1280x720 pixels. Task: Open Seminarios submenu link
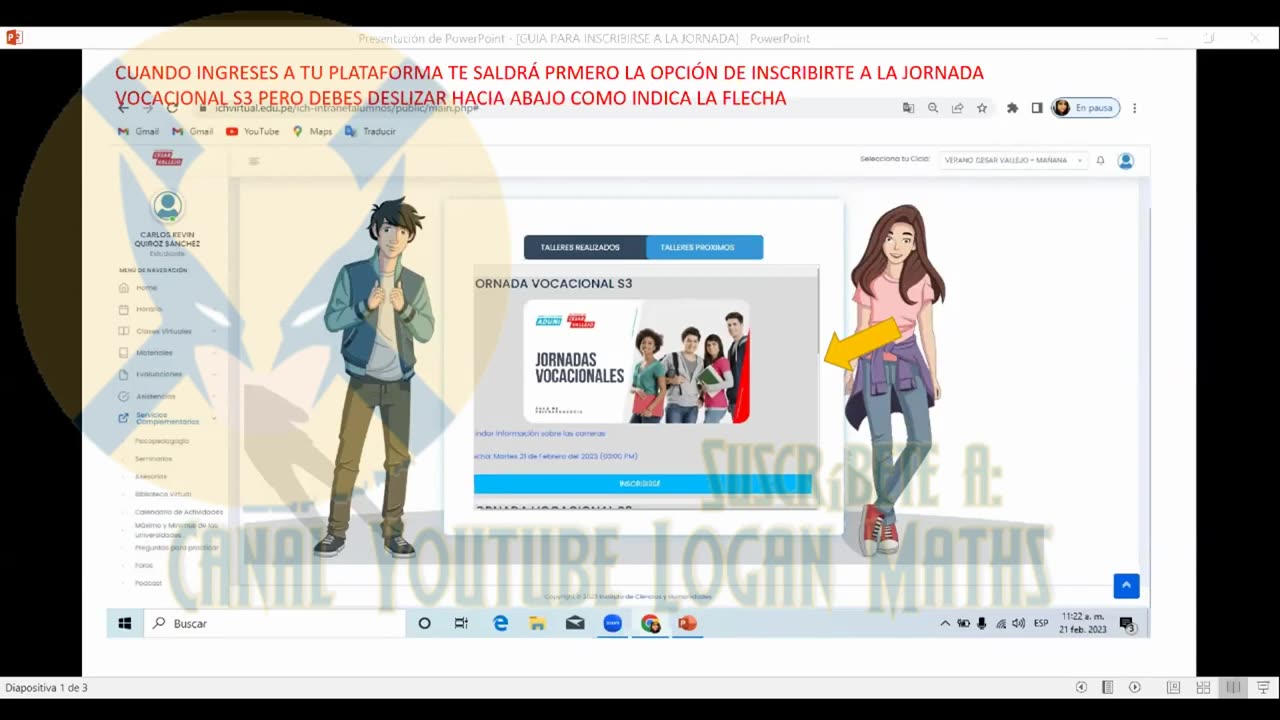click(x=153, y=459)
